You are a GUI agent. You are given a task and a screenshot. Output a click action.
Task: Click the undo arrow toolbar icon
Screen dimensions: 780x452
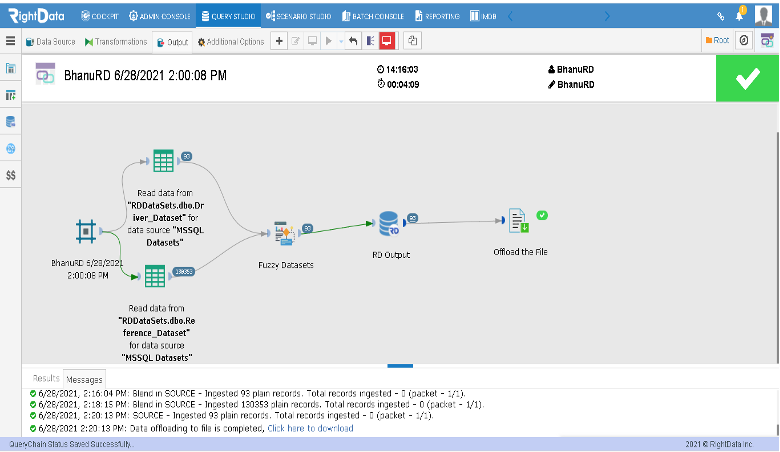[x=353, y=41]
